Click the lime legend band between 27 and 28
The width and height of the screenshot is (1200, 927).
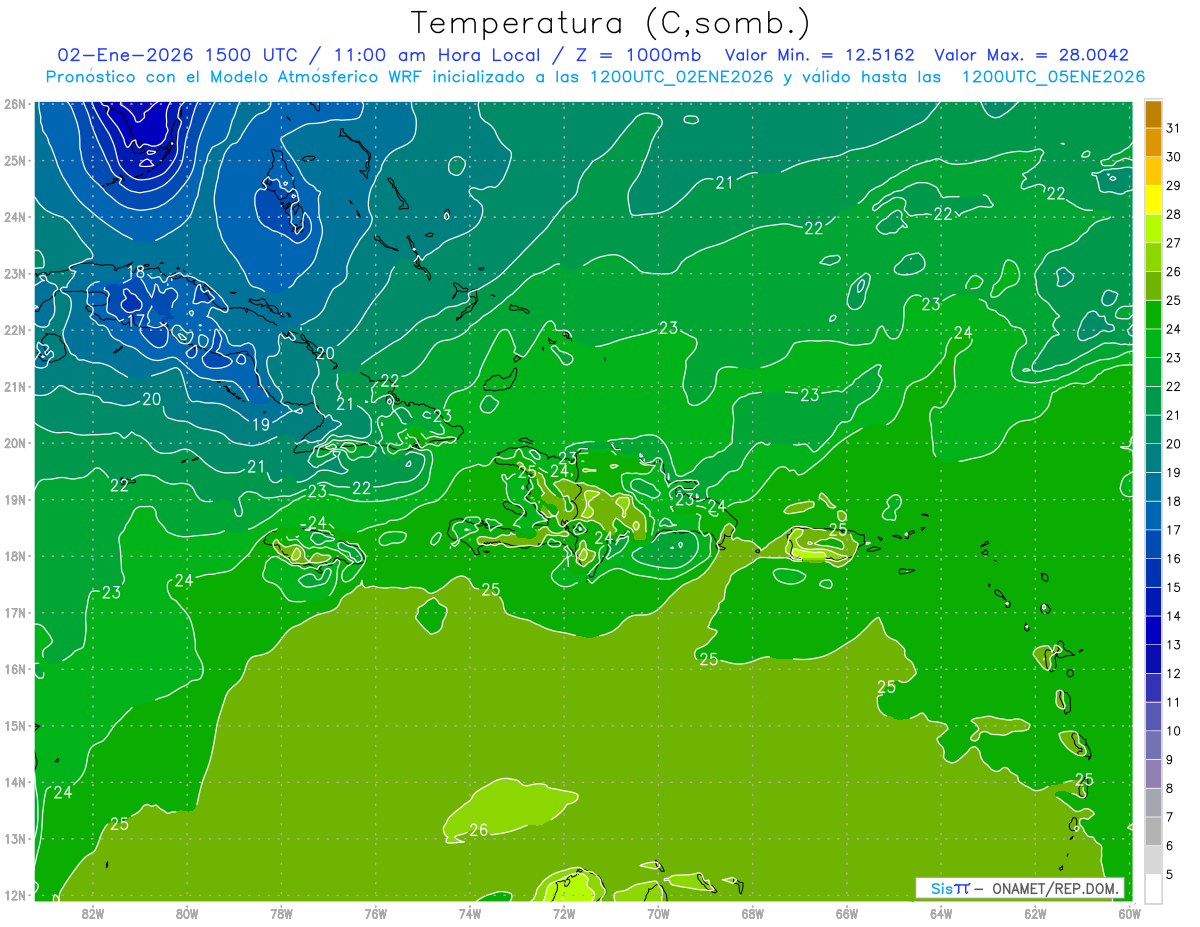point(1153,228)
